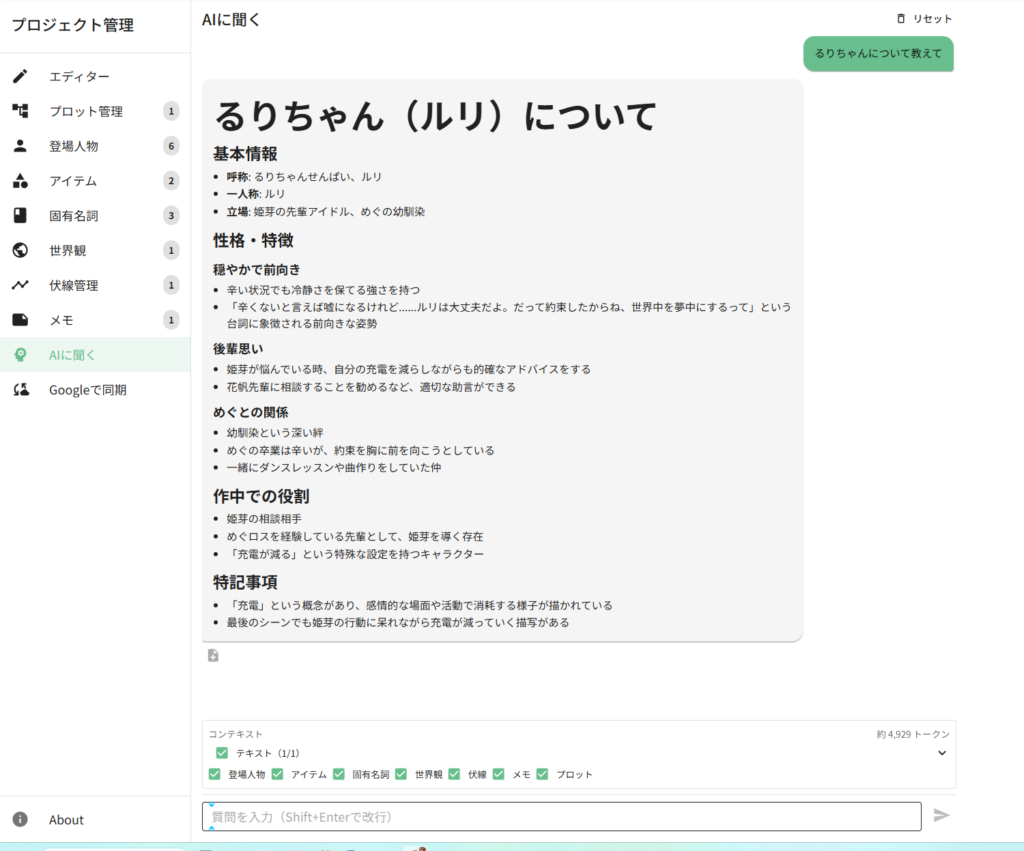Click the add-to-note icon below the AI response
This screenshot has width=1024, height=851.
pyautogui.click(x=213, y=656)
